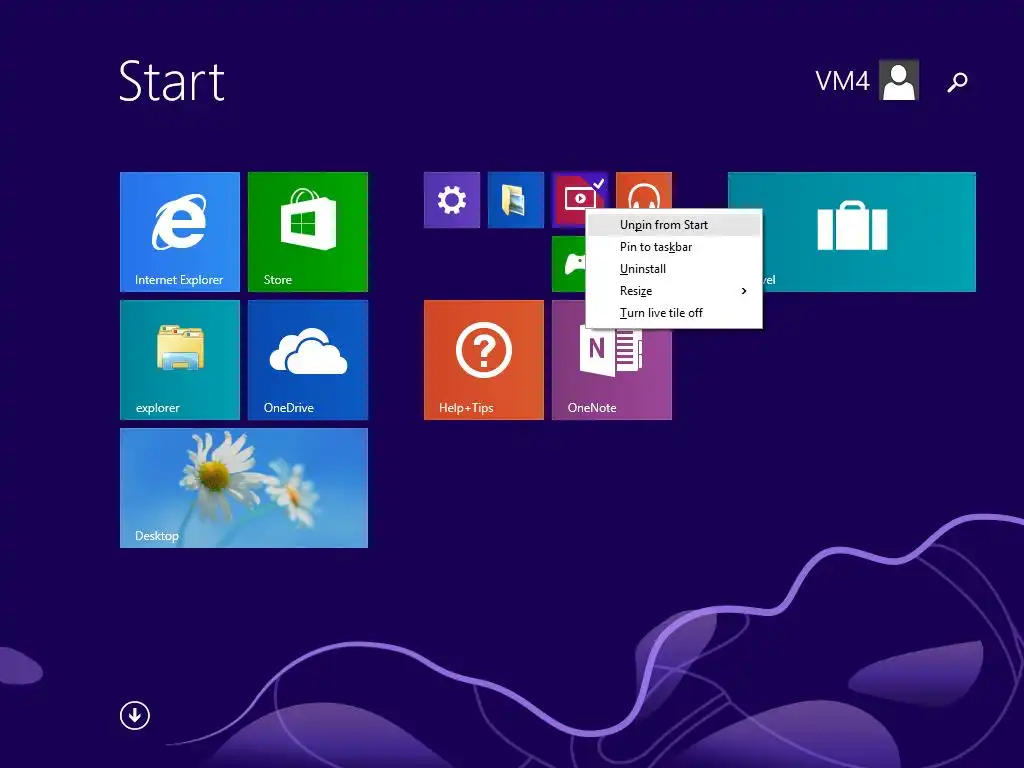Open the Internet Explorer tile

pos(180,232)
